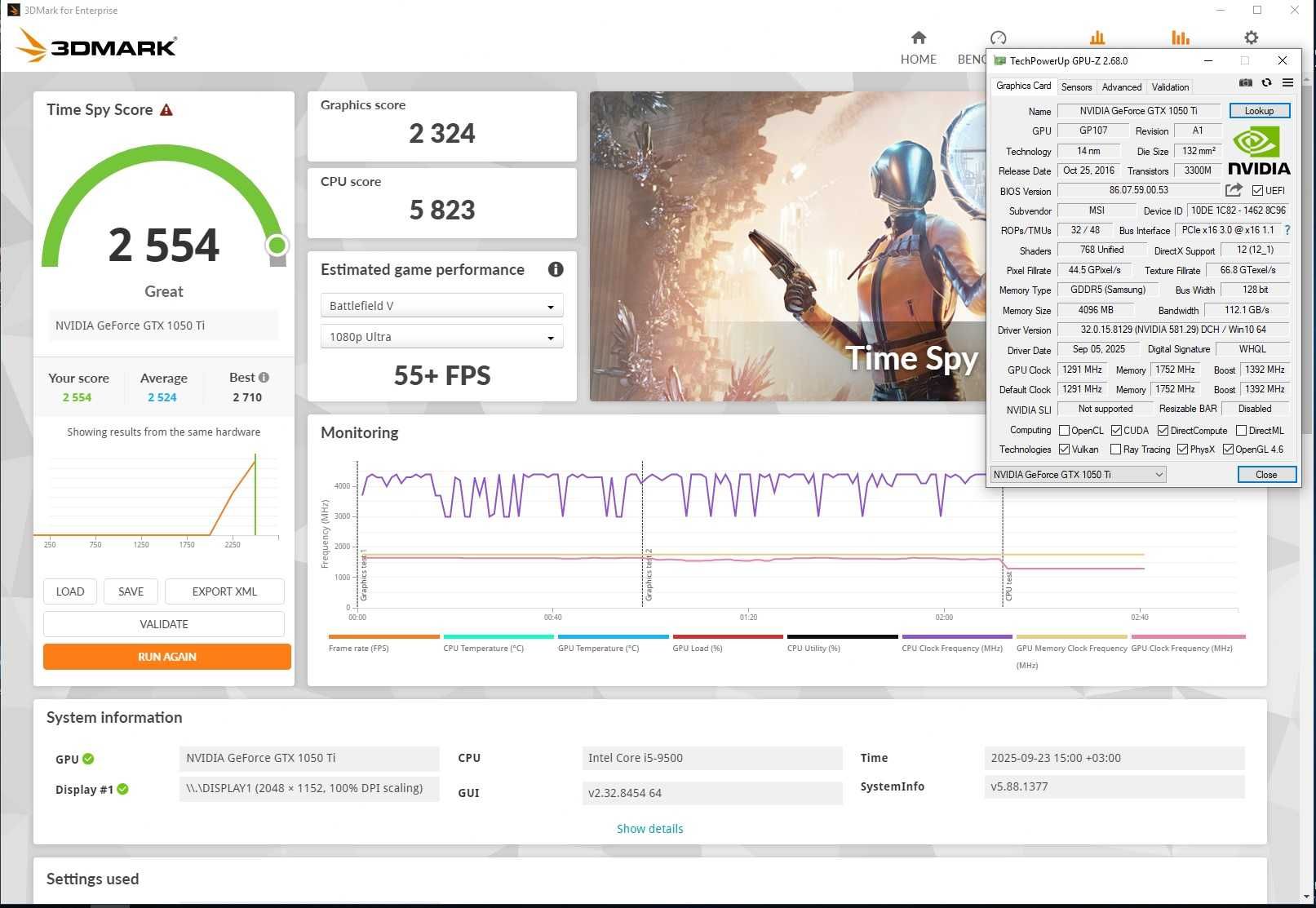
Task: Click the GPU green check mark in System information
Action: 88,759
